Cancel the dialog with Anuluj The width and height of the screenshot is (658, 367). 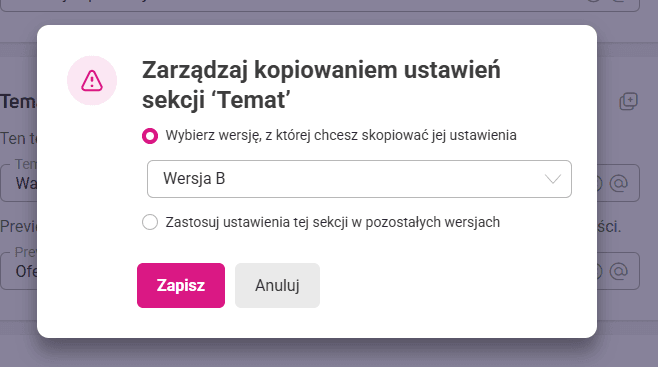point(277,285)
